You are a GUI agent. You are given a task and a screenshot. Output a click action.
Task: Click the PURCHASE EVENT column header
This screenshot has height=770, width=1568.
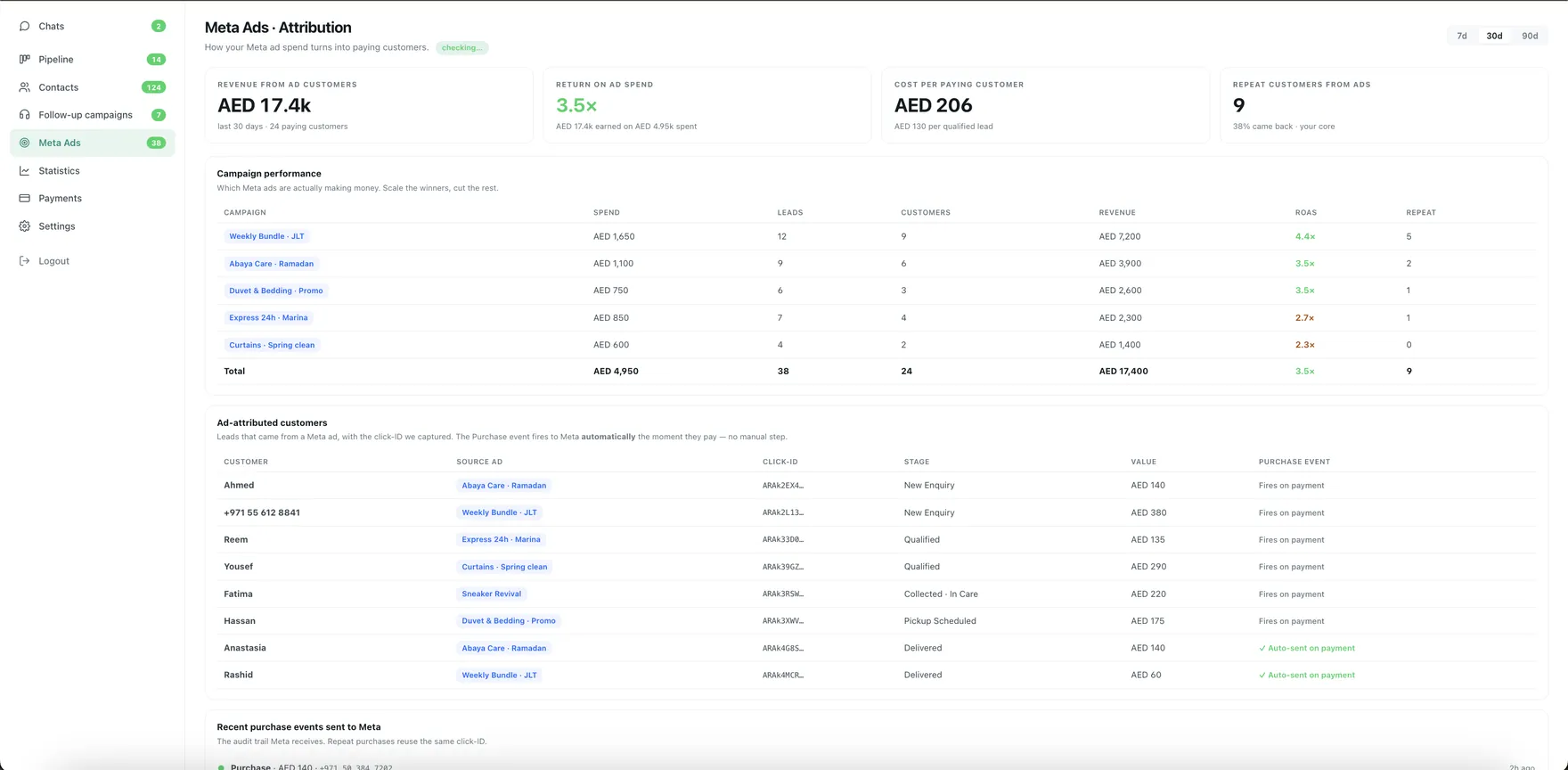[1294, 463]
